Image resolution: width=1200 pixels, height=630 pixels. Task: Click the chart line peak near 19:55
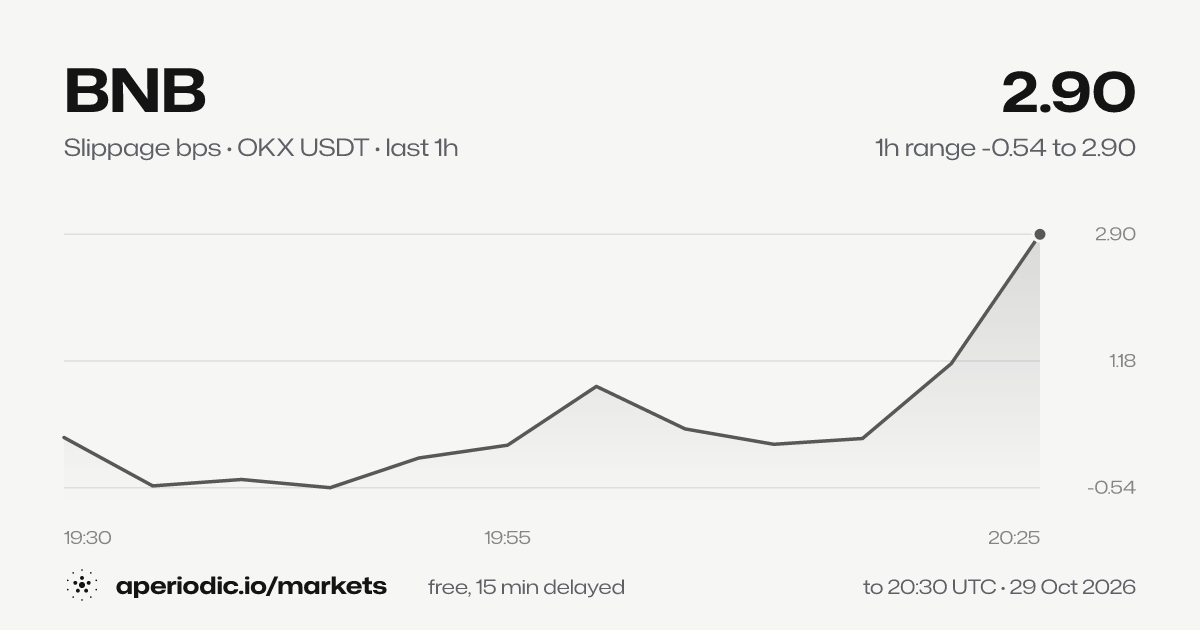click(x=596, y=386)
